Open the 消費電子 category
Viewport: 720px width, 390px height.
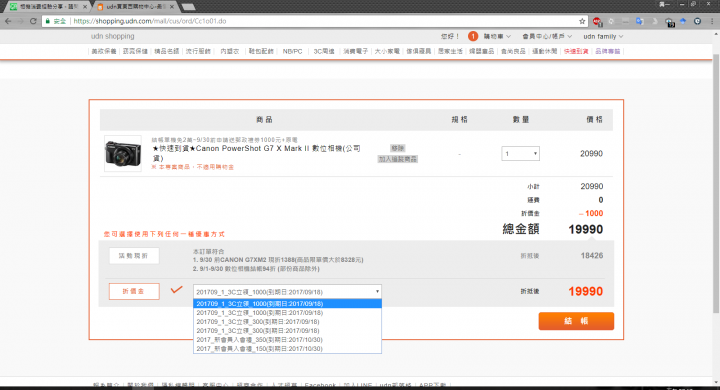(x=355, y=51)
